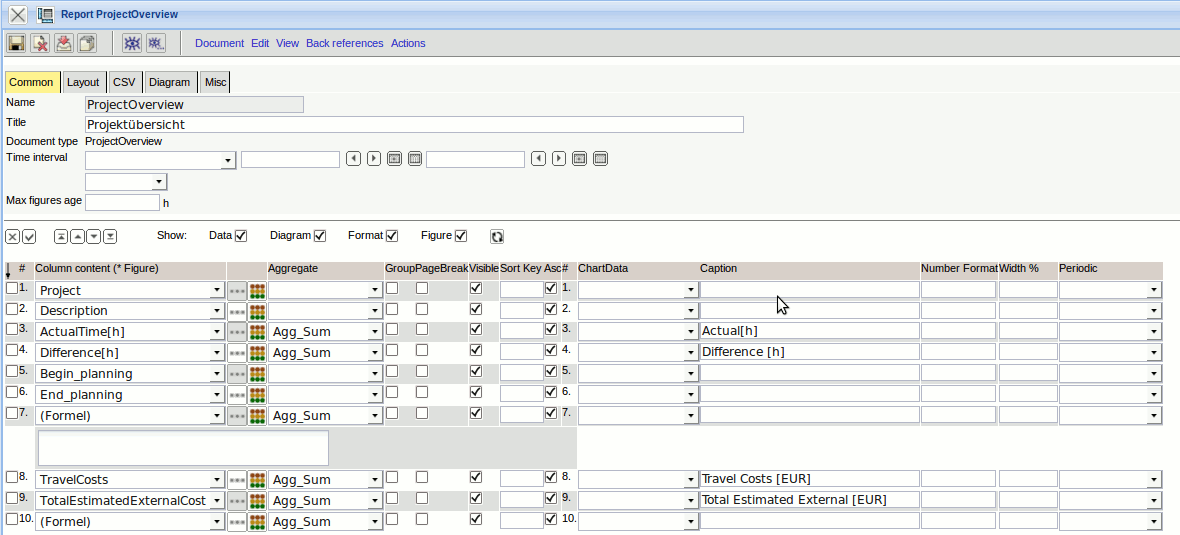The width and height of the screenshot is (1180, 535).
Task: Click the ellipsis button in ActualTime[h] row
Action: (237, 332)
